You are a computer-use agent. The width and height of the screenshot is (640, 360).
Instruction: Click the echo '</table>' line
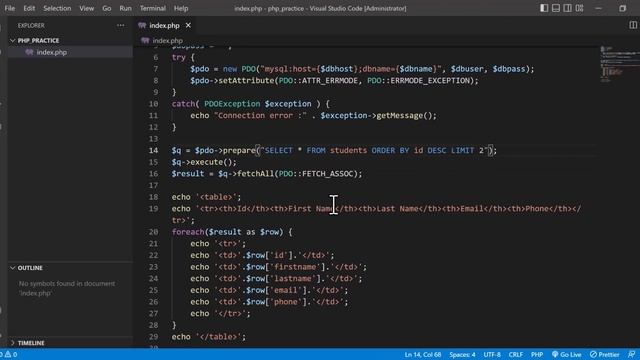pos(209,337)
